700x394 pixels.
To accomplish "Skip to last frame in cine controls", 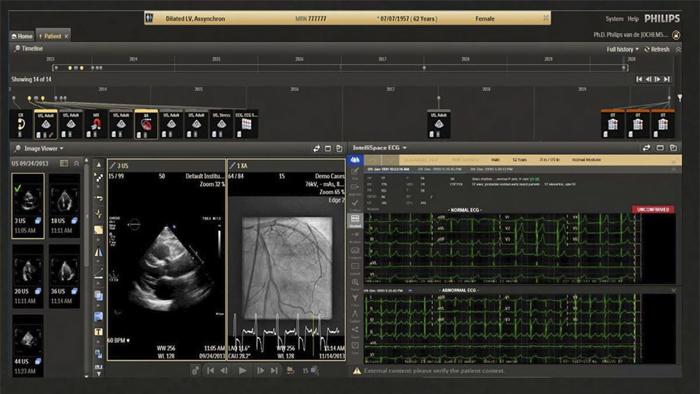I will click(275, 370).
